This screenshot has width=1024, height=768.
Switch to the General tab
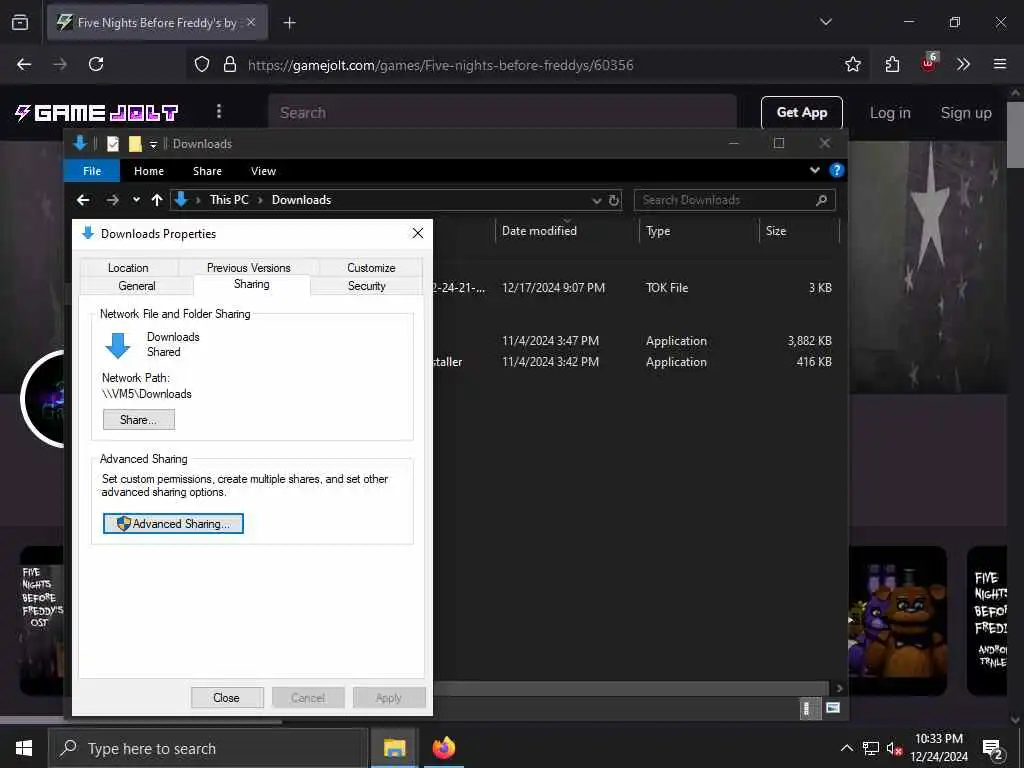pos(136,286)
